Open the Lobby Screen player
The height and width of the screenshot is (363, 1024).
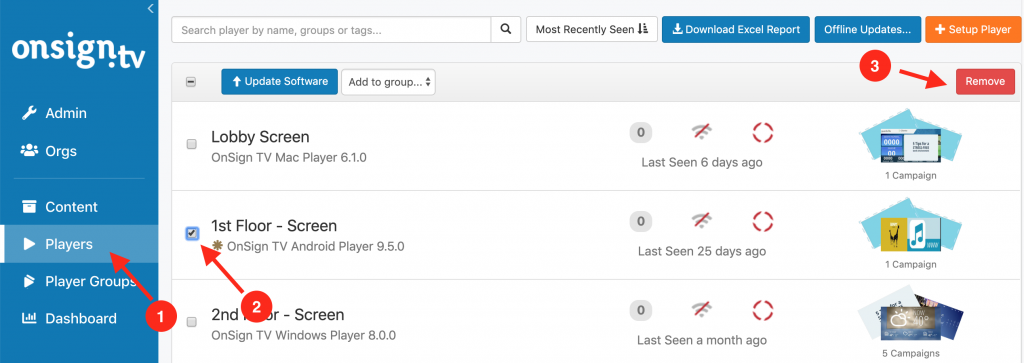260,137
